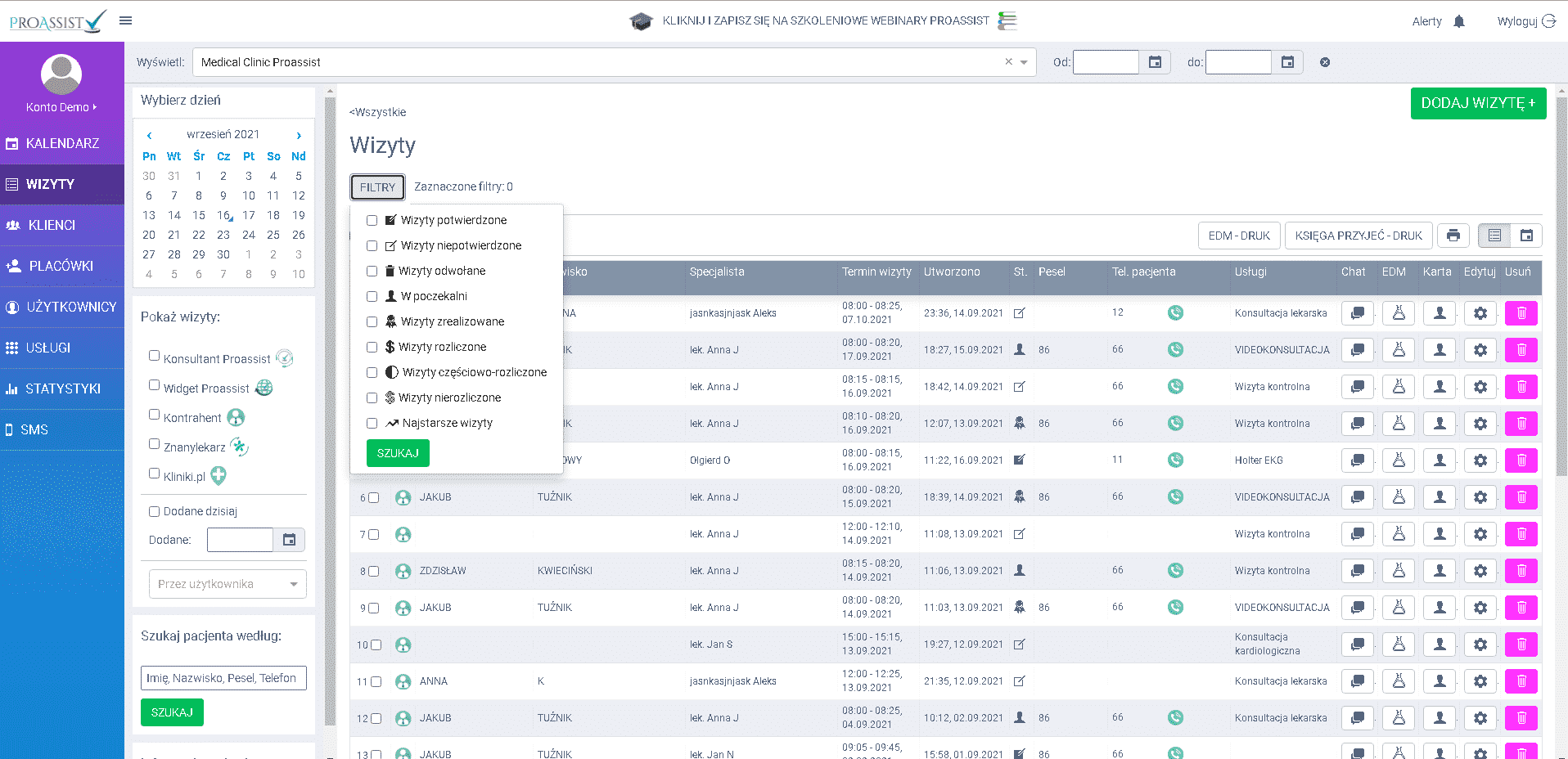Open the Medical Clinic Proassist dropdown arrow
Viewport: 1568px width, 759px height.
[1024, 62]
